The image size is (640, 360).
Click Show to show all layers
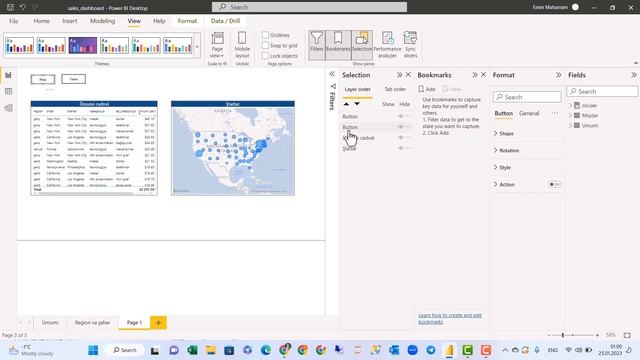(388, 104)
